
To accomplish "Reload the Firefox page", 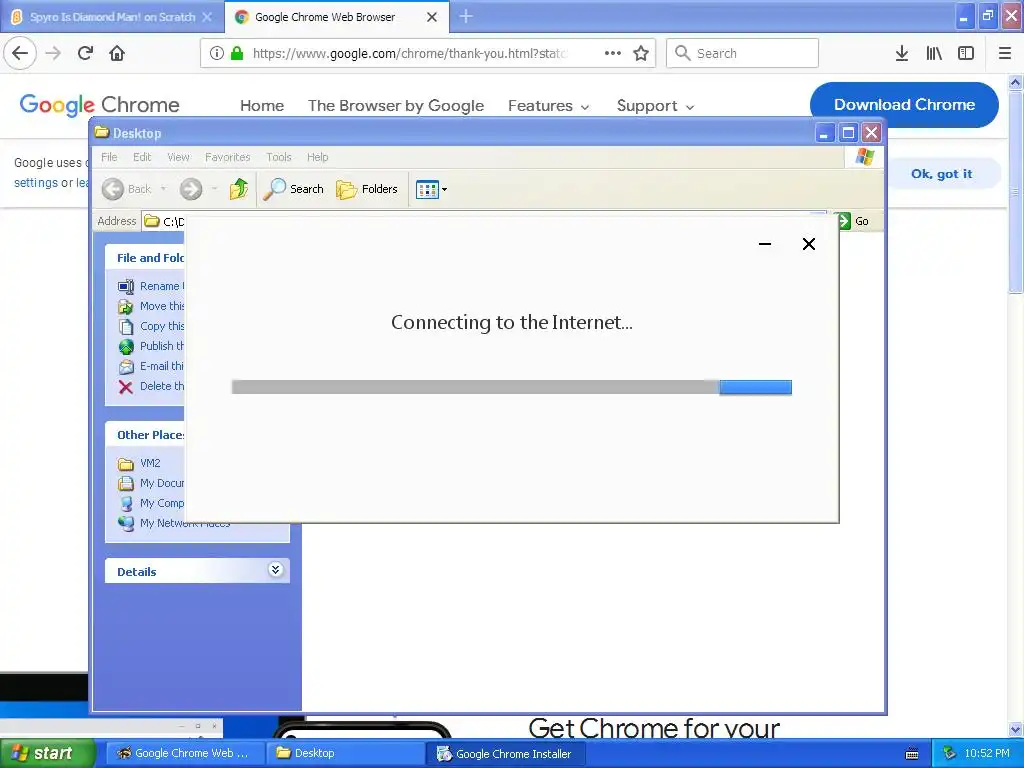I will [x=86, y=53].
